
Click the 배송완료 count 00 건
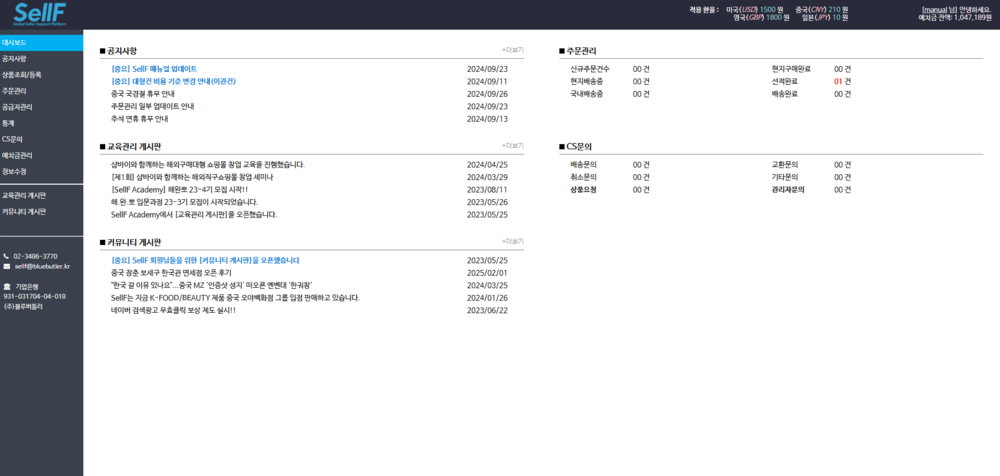[x=842, y=94]
